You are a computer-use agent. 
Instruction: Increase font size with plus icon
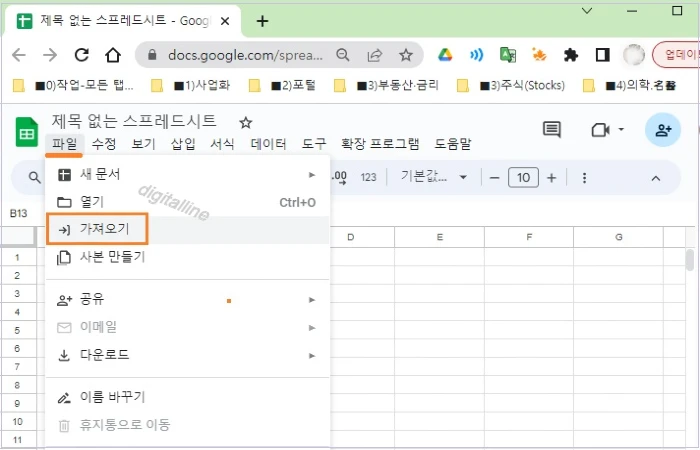click(x=551, y=178)
